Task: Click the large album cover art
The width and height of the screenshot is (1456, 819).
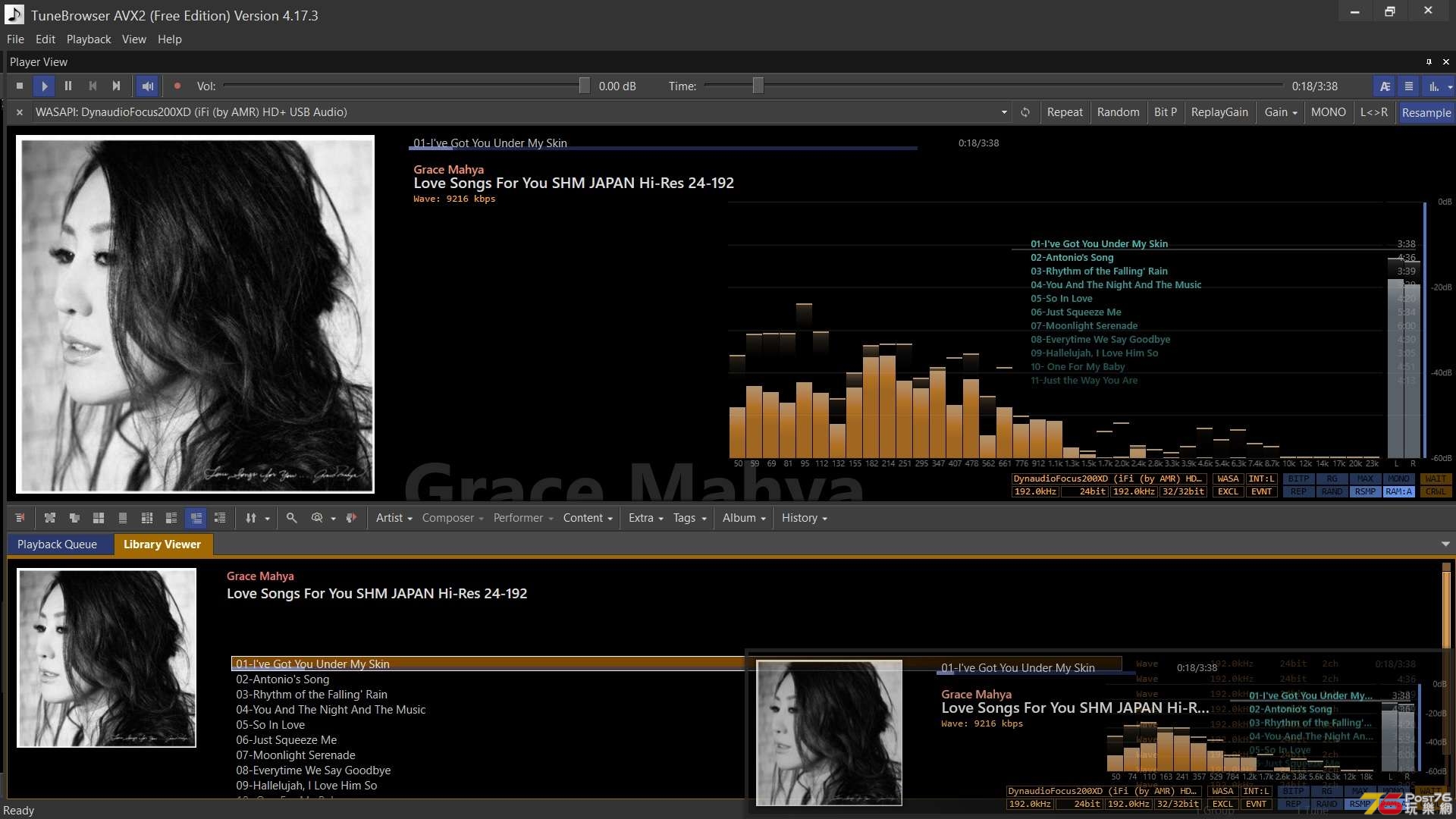Action: (x=196, y=315)
